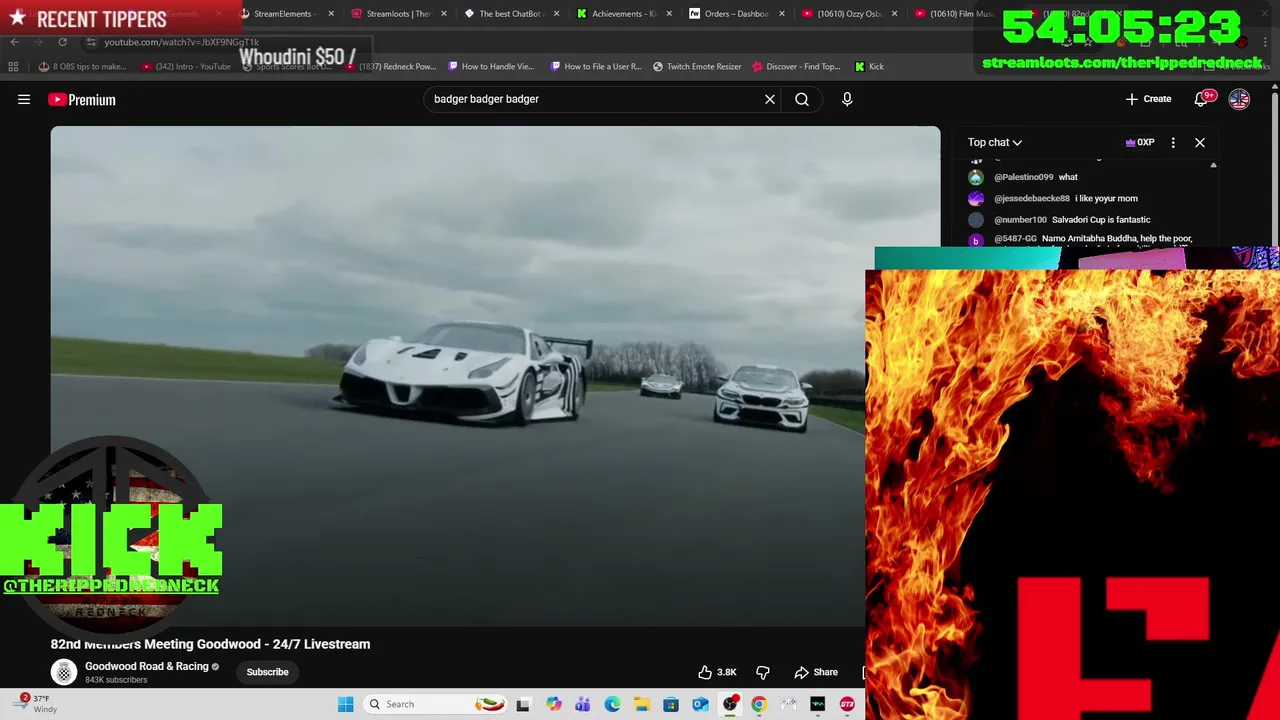The height and width of the screenshot is (720, 1280).
Task: Dislike the video with thumbs down
Action: coord(763,672)
